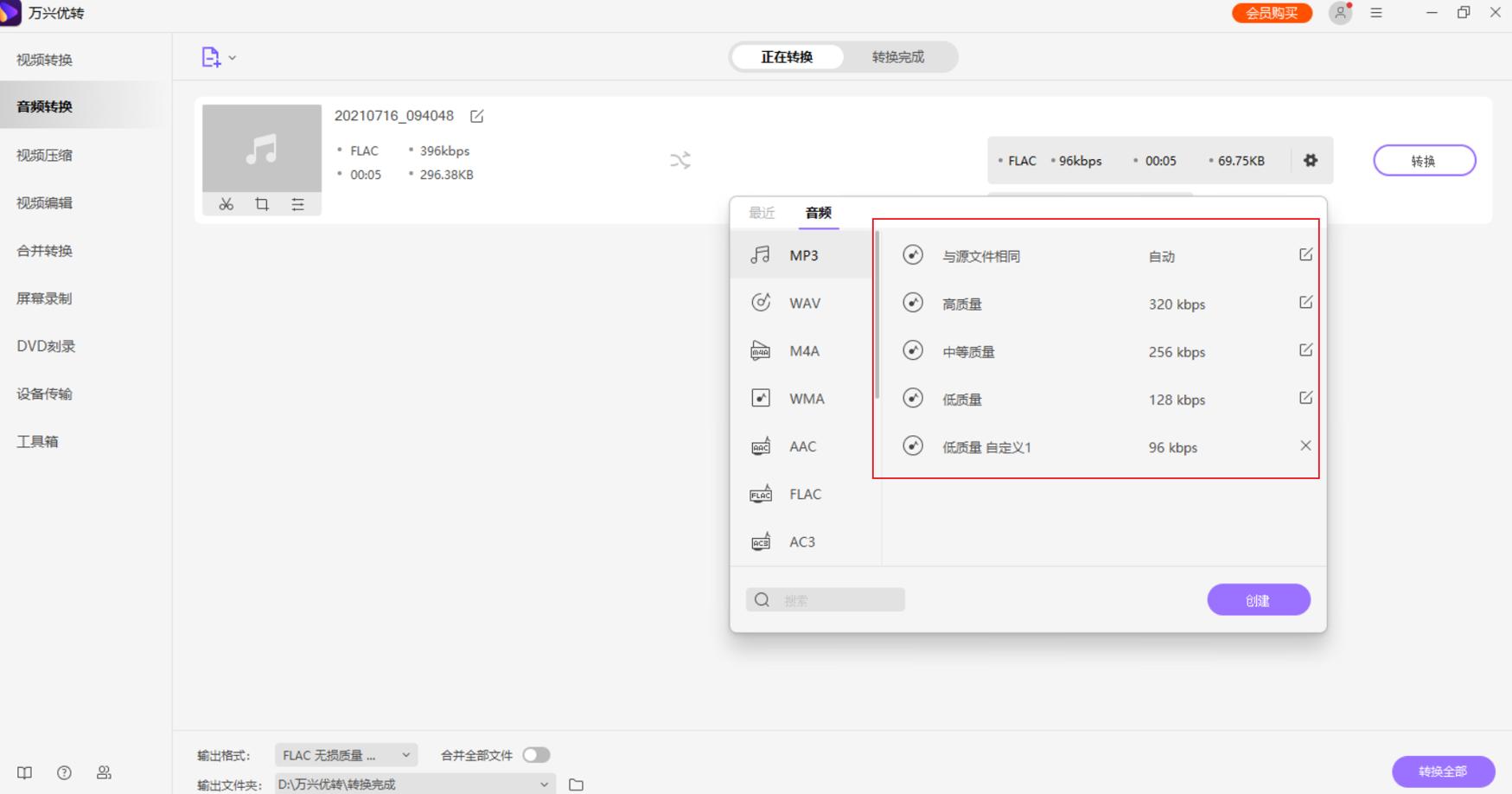Expand the 输出文件夹 path dropdown

tap(544, 784)
